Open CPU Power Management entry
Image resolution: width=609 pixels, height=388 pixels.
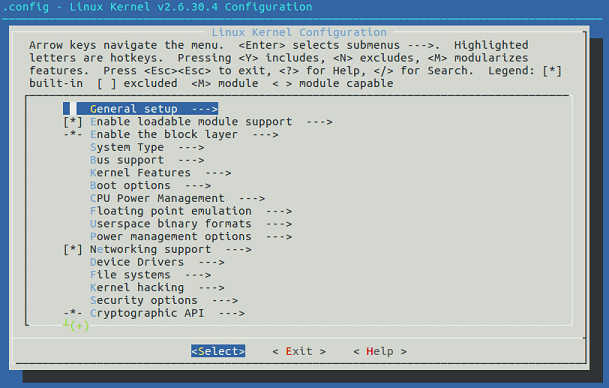coord(177,198)
